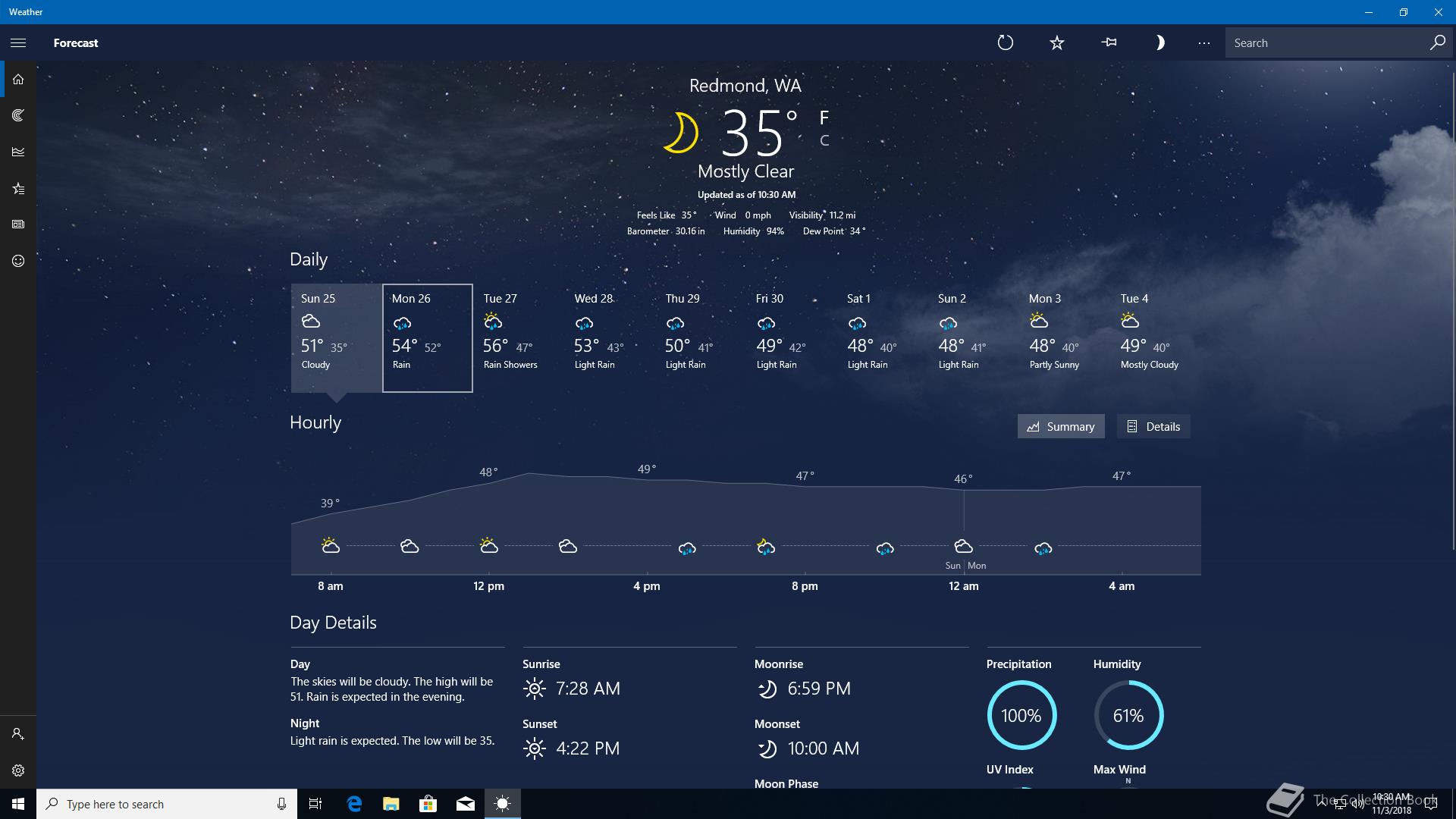Image resolution: width=1456 pixels, height=819 pixels.
Task: Click the 12 pm partly sunny hourly icon
Action: point(488,545)
